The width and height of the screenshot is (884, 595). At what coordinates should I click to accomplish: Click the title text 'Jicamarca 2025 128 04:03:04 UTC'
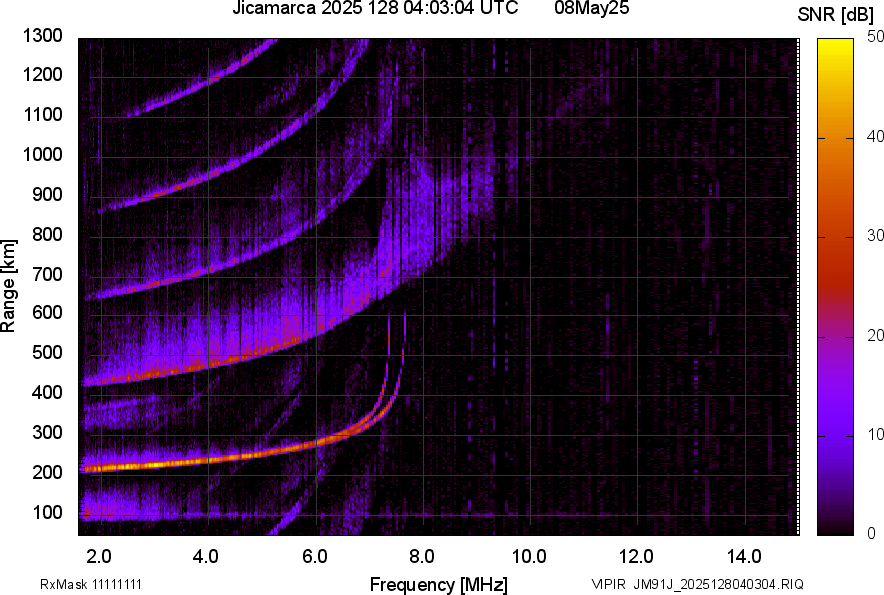coord(375,8)
